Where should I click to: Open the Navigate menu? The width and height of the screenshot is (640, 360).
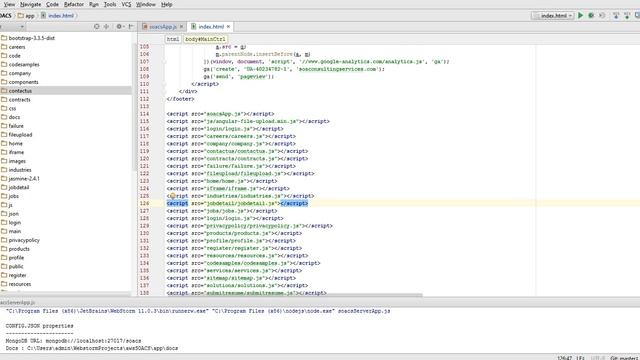point(30,4)
